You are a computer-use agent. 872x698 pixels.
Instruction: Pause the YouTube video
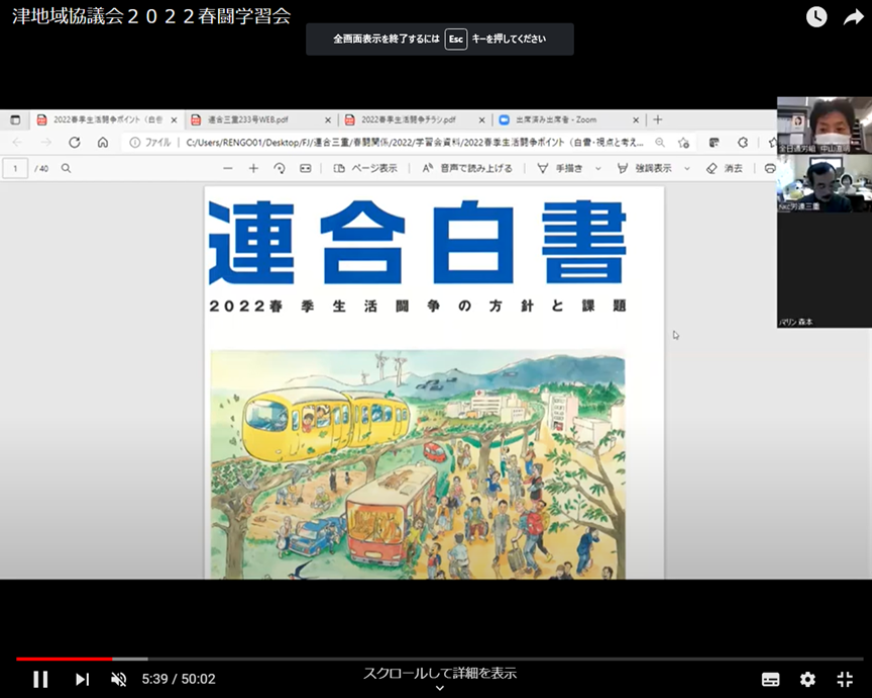40,679
